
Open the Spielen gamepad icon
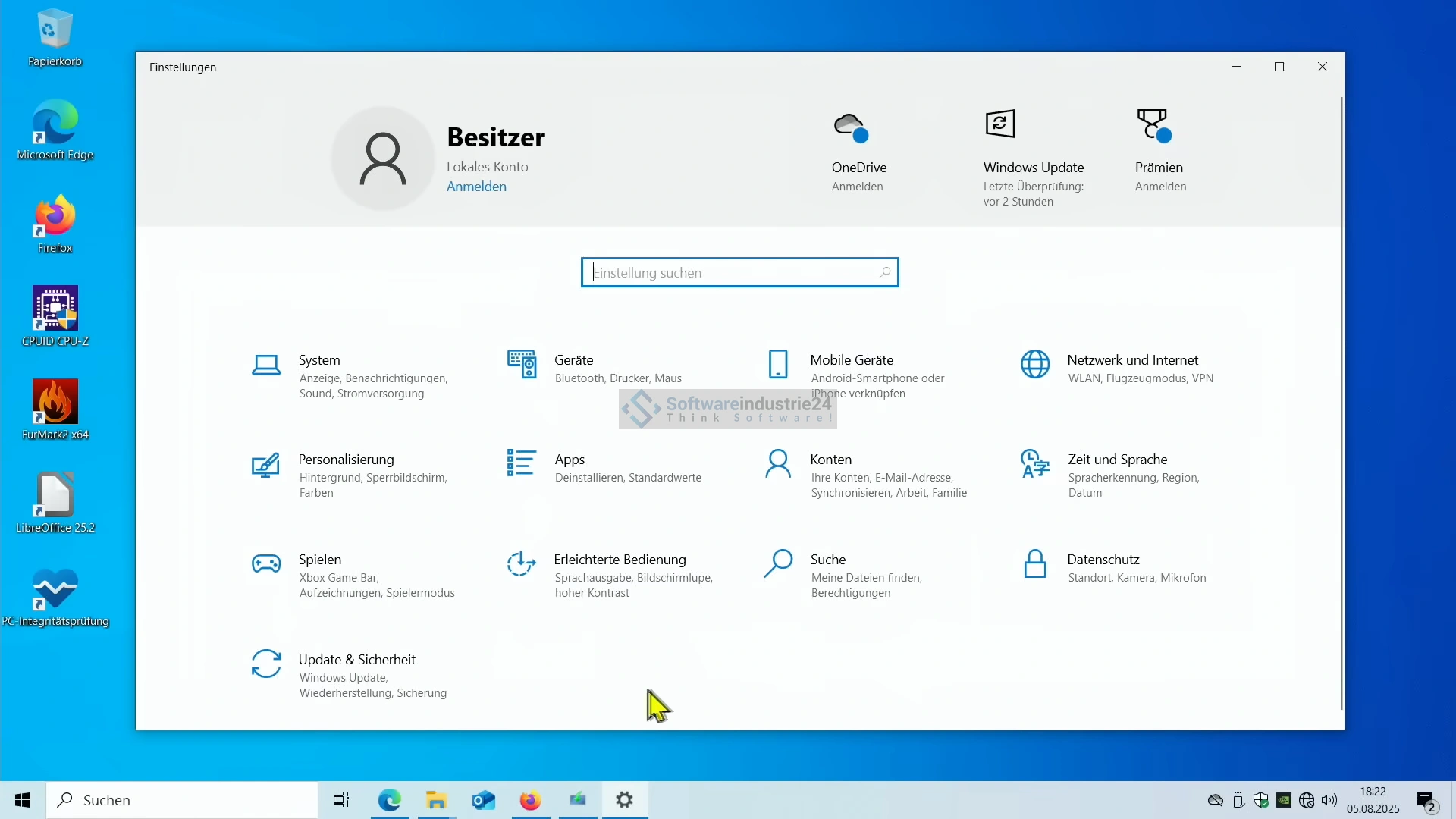[266, 564]
